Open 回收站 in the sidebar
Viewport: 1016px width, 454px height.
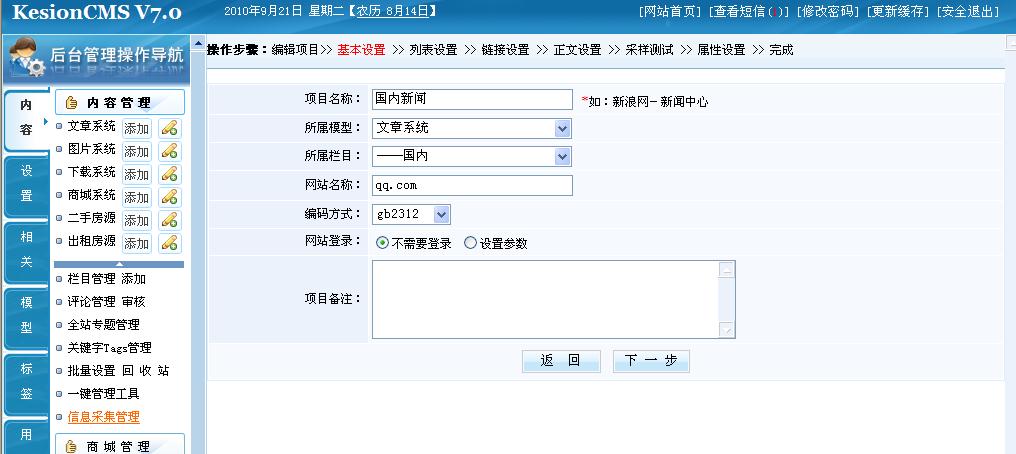point(146,370)
